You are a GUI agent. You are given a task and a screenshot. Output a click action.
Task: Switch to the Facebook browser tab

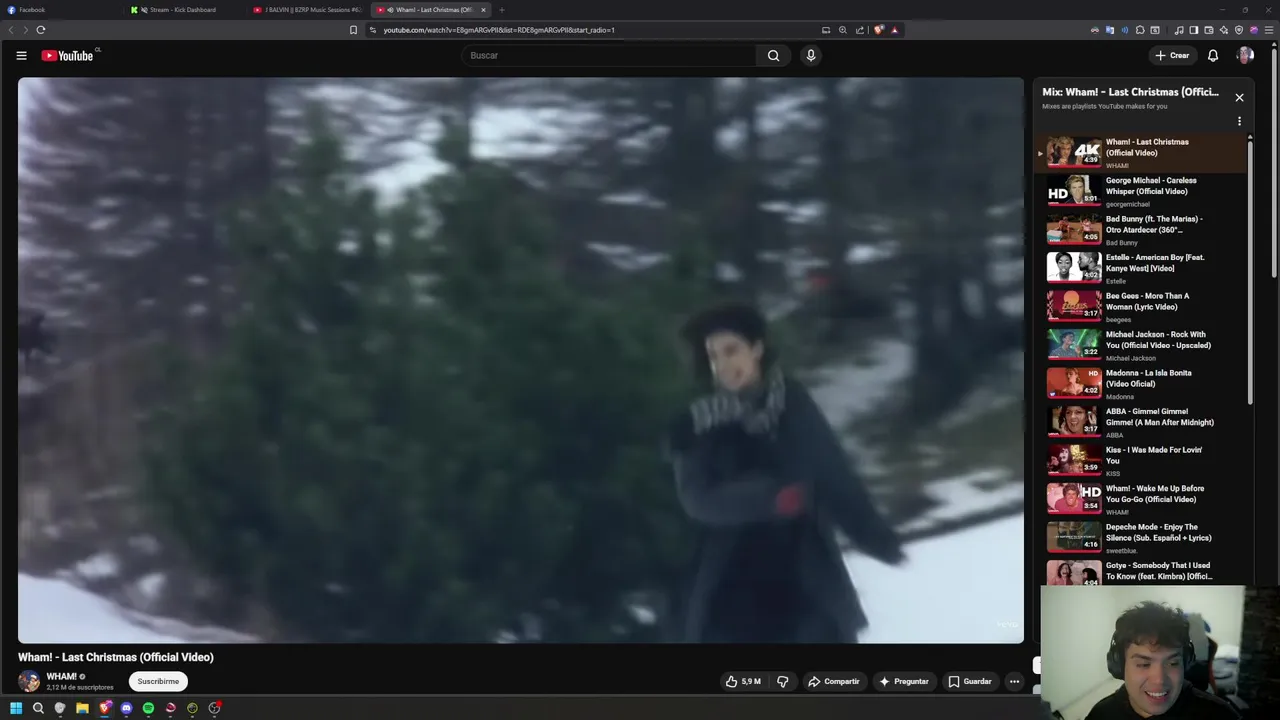pyautogui.click(x=60, y=10)
